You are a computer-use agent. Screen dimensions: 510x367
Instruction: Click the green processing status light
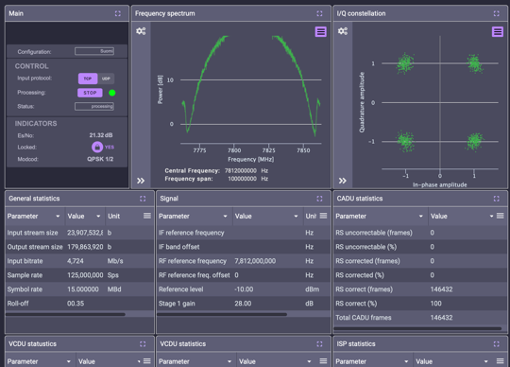pyautogui.click(x=112, y=93)
